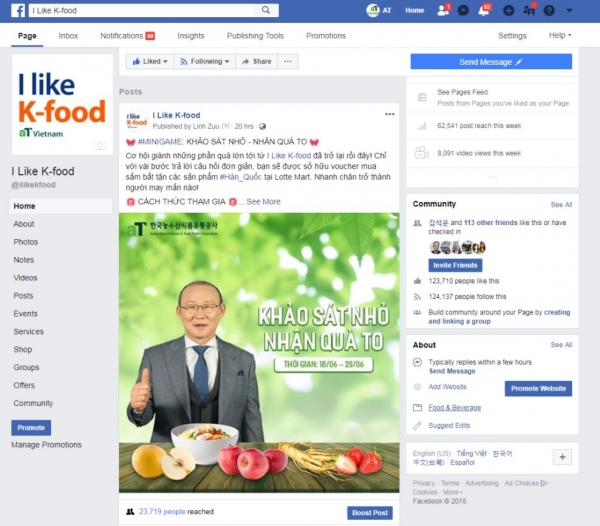
Task: Click the Facebook logo icon
Action: point(18,10)
